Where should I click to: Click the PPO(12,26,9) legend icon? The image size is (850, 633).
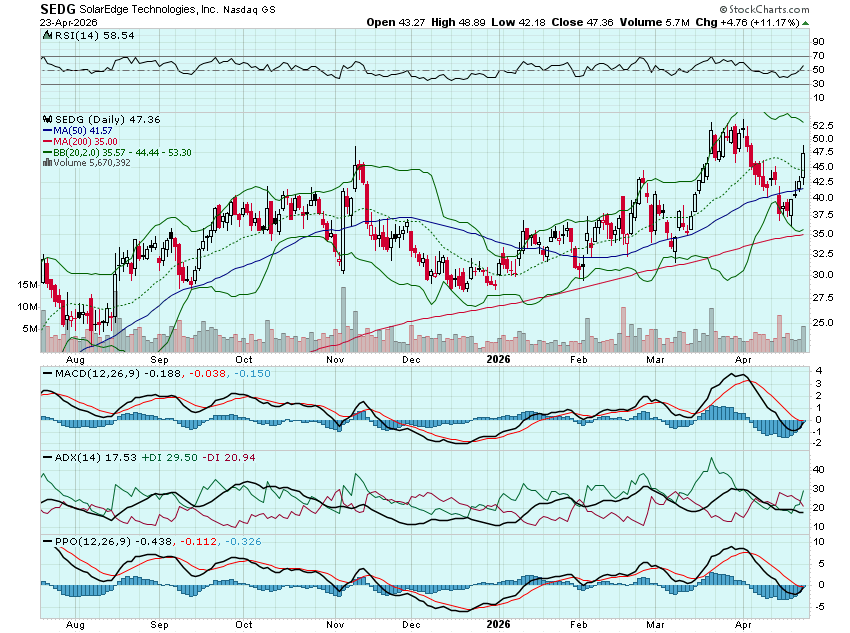pos(46,541)
